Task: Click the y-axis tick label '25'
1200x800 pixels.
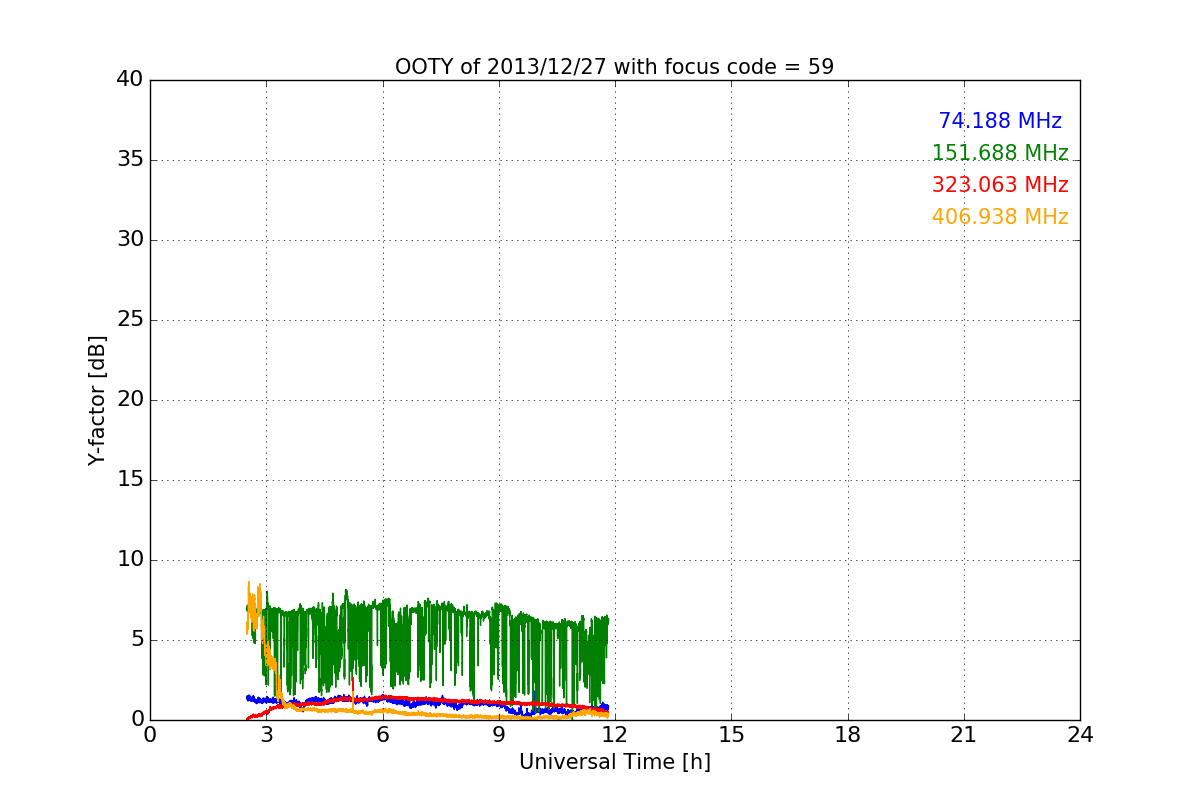Action: coord(130,320)
